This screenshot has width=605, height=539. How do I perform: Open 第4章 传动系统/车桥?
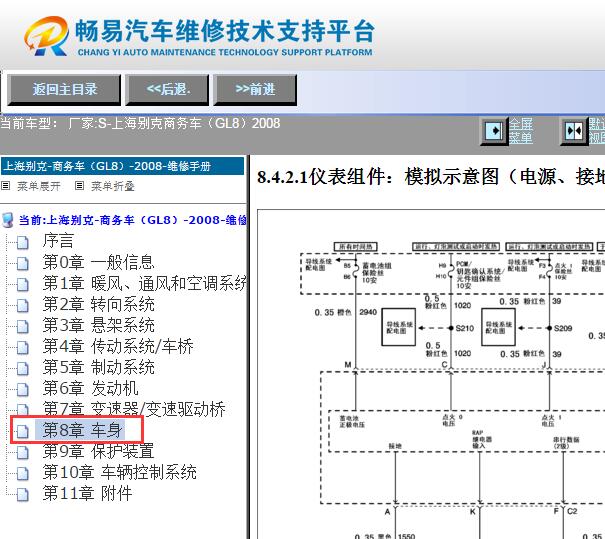(x=118, y=346)
